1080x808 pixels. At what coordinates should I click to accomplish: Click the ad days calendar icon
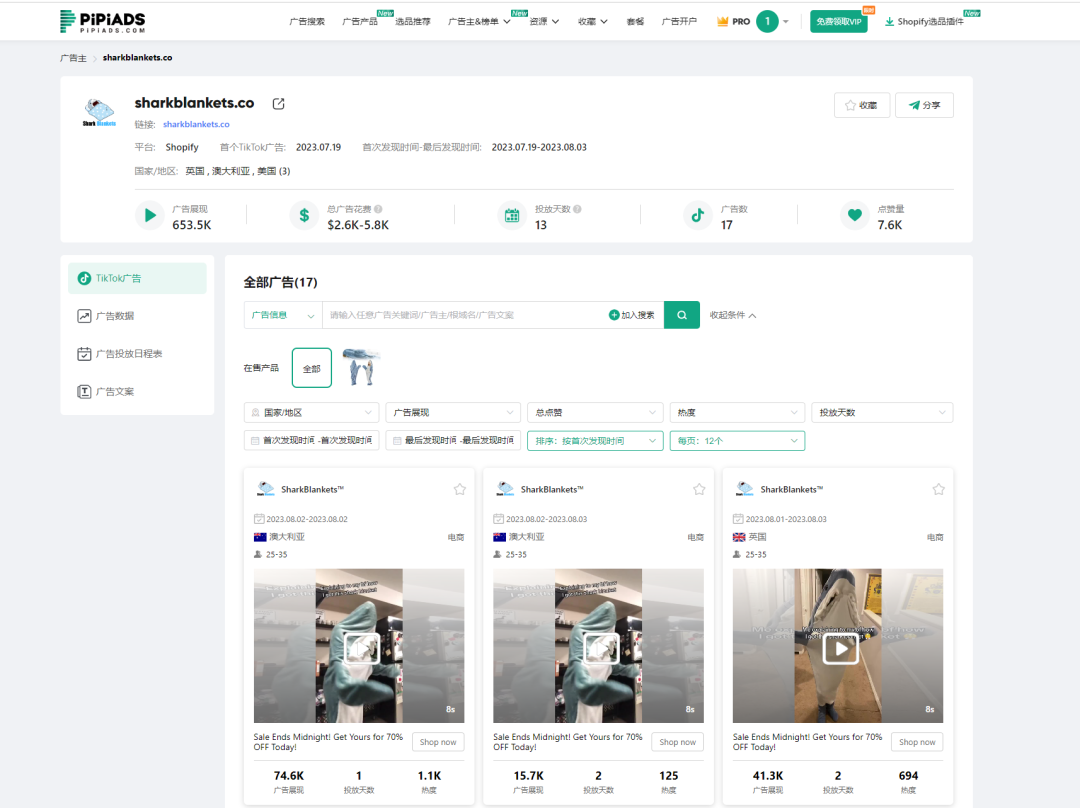pos(512,216)
